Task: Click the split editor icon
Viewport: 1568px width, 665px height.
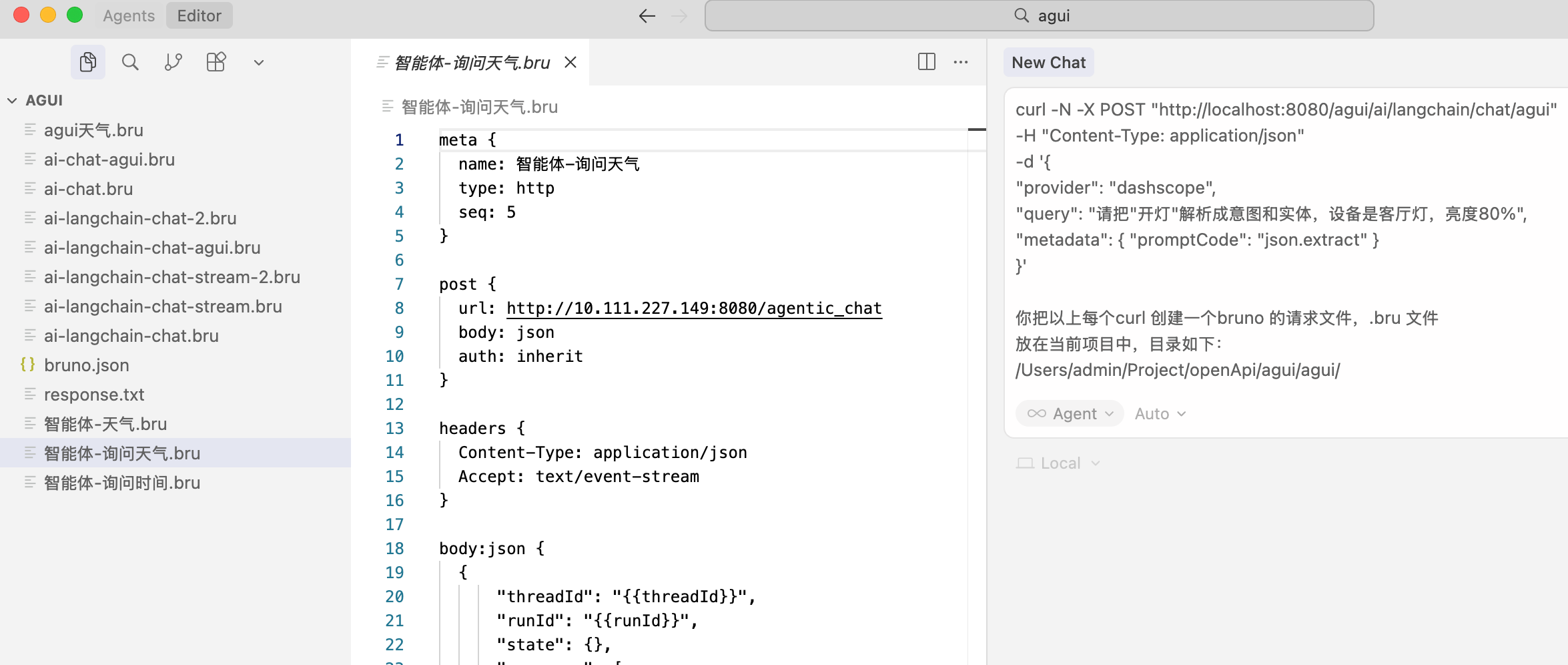Action: [926, 62]
